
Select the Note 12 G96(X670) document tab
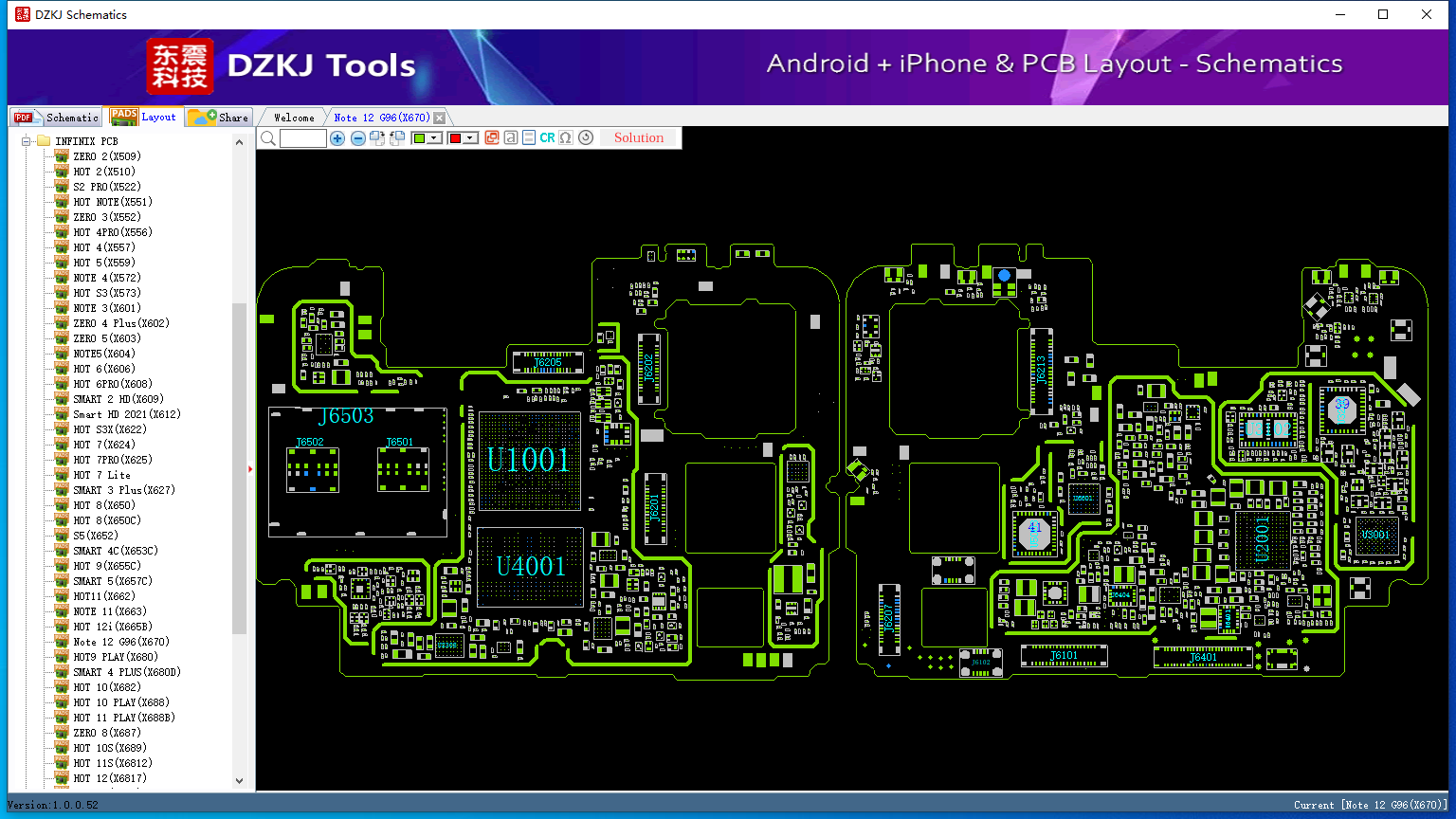382,118
